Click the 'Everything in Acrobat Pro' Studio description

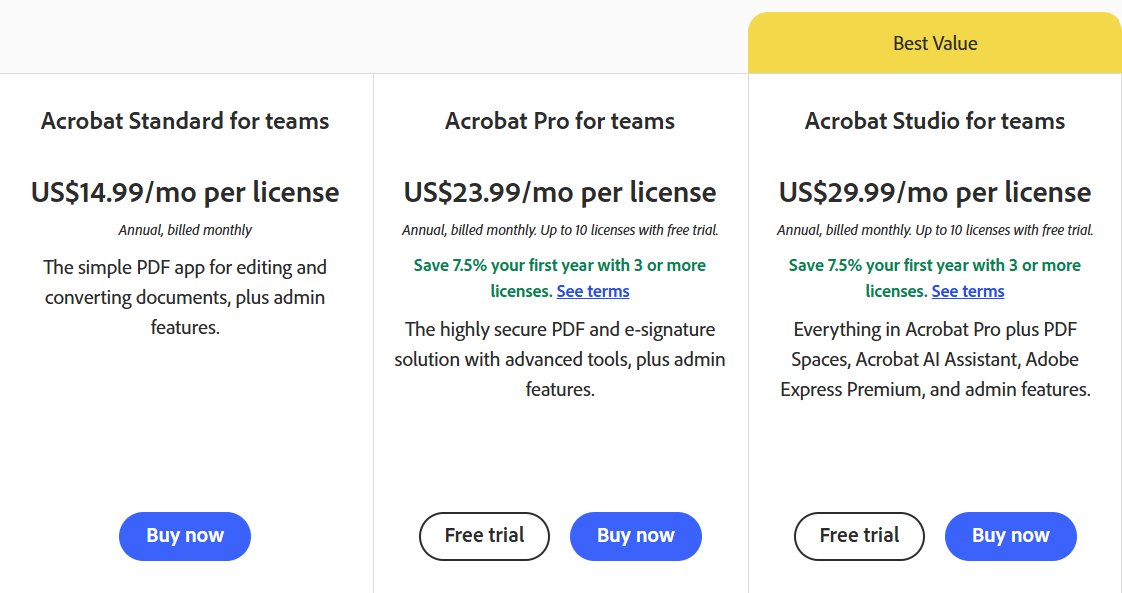935,359
